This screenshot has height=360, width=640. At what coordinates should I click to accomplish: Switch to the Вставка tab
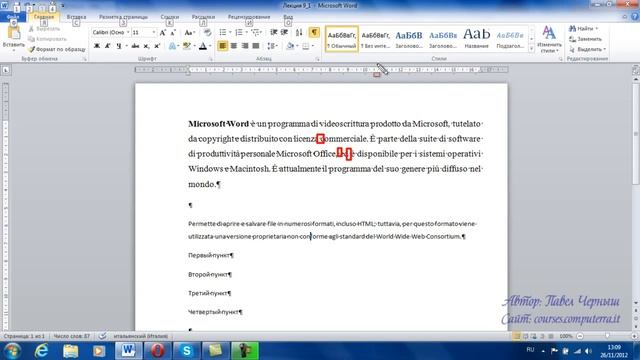76,17
